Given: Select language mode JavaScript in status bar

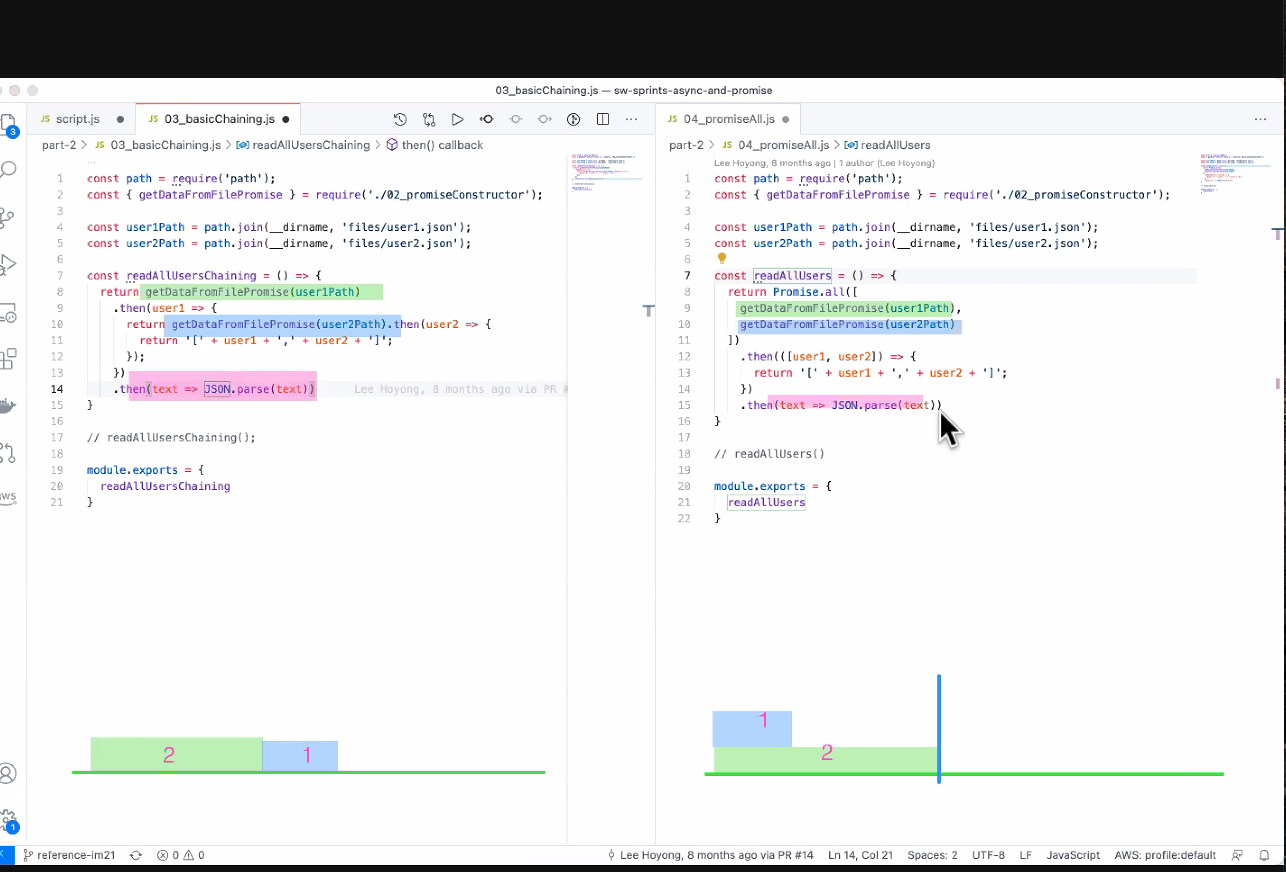Looking at the screenshot, I should tap(1073, 855).
